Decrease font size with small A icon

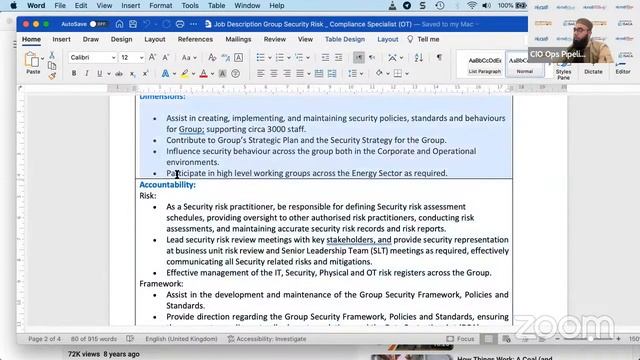pyautogui.click(x=166, y=58)
